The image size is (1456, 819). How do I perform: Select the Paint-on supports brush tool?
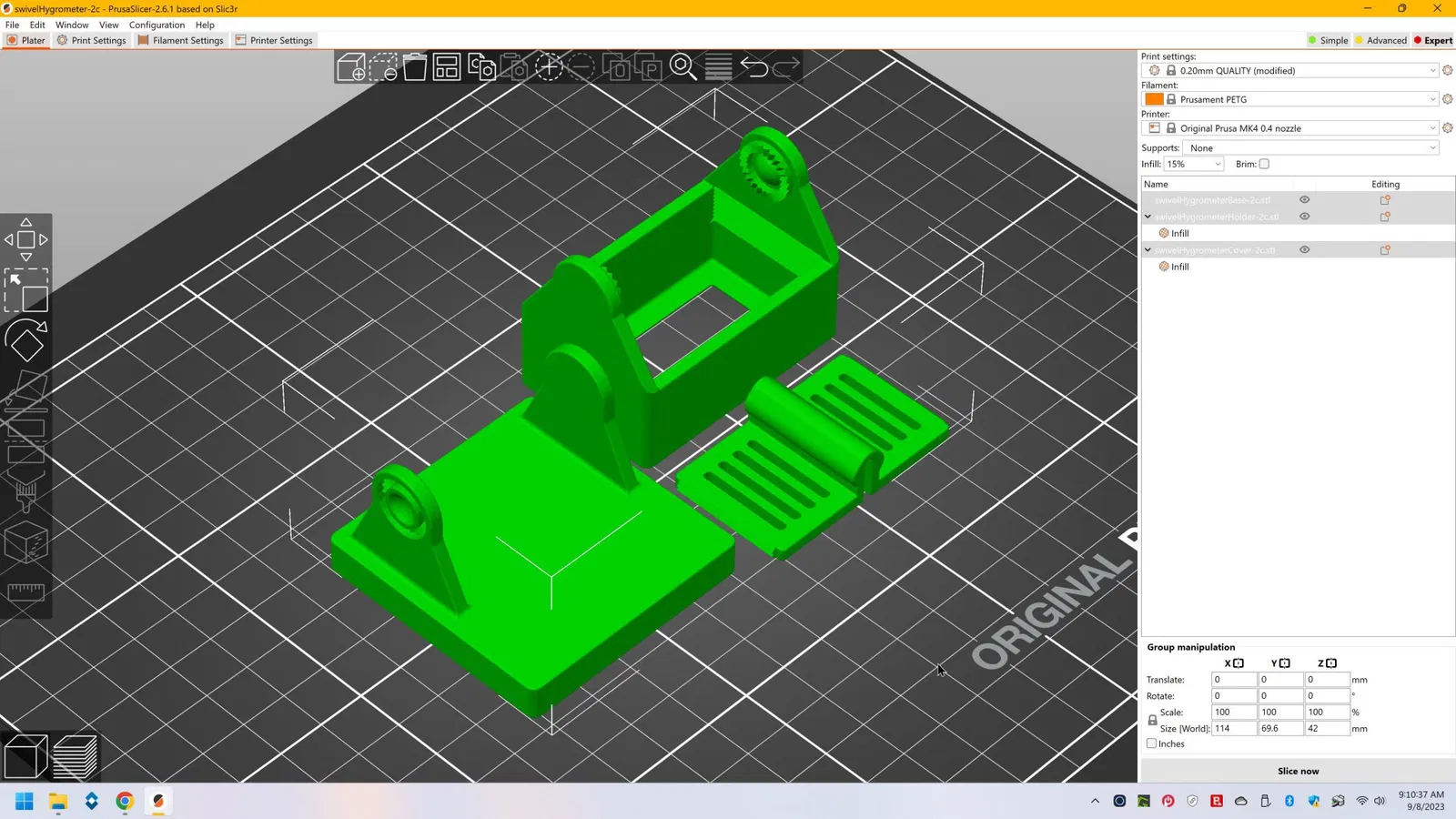point(26,492)
